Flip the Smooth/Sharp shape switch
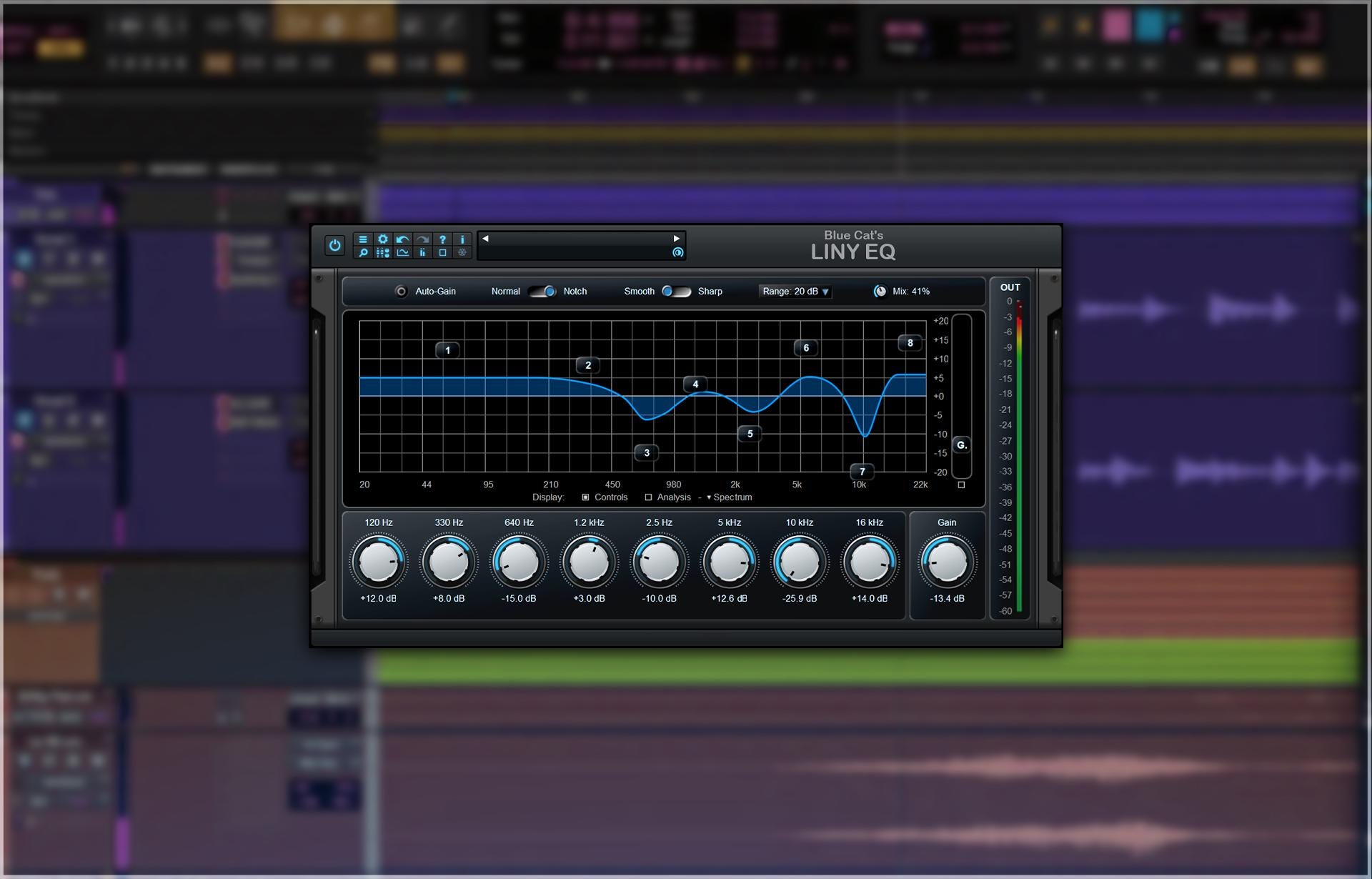 676,292
